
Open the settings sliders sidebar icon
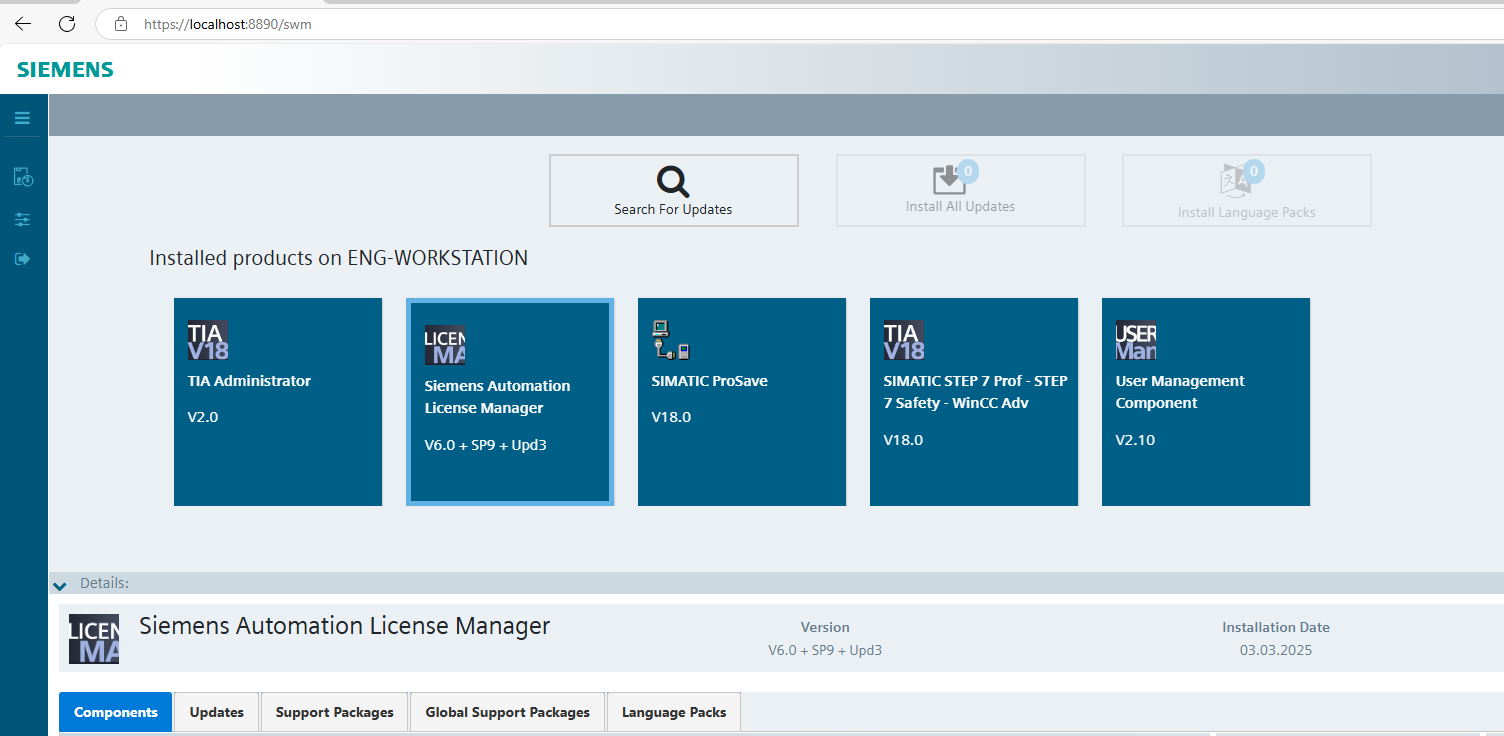pos(23,219)
